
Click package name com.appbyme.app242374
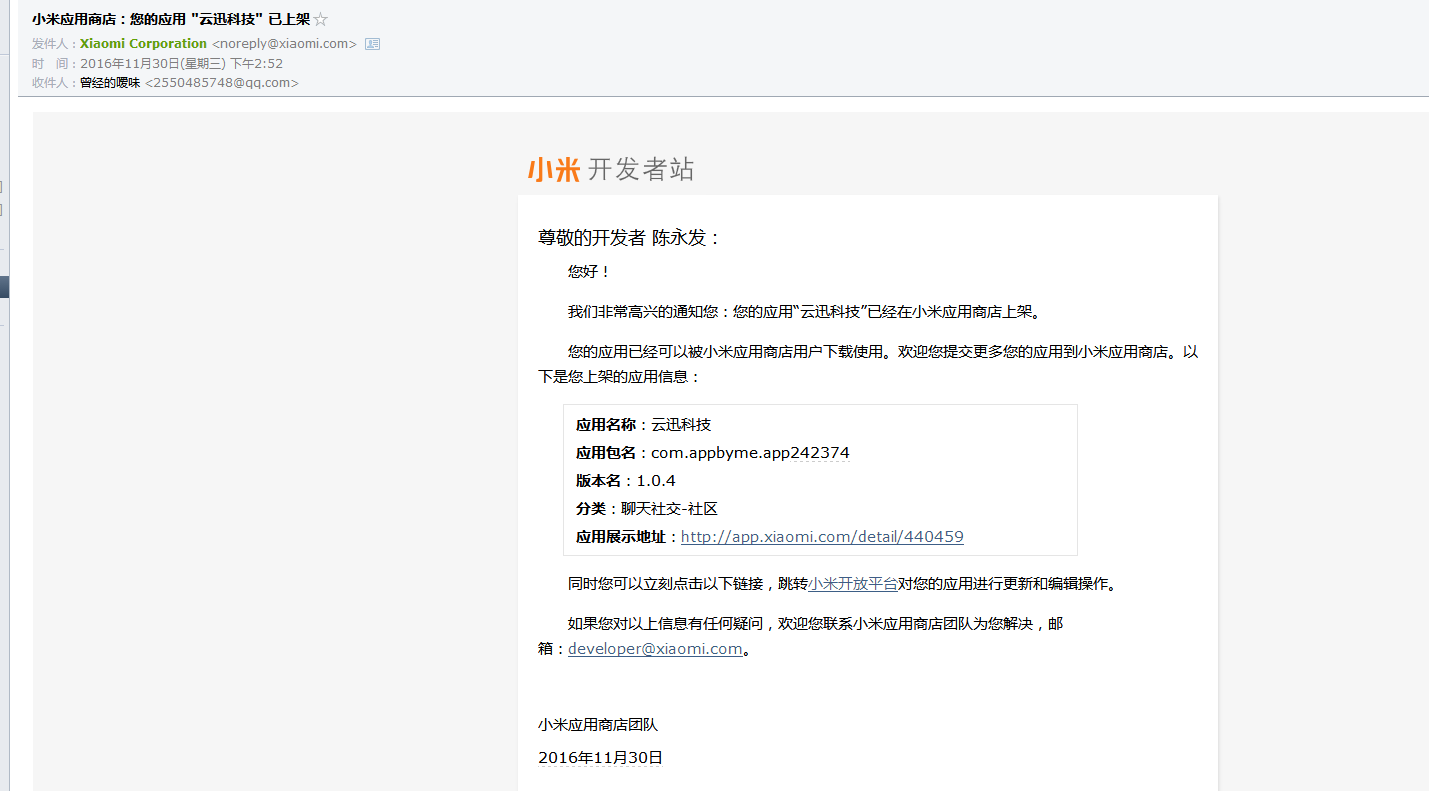click(x=750, y=453)
